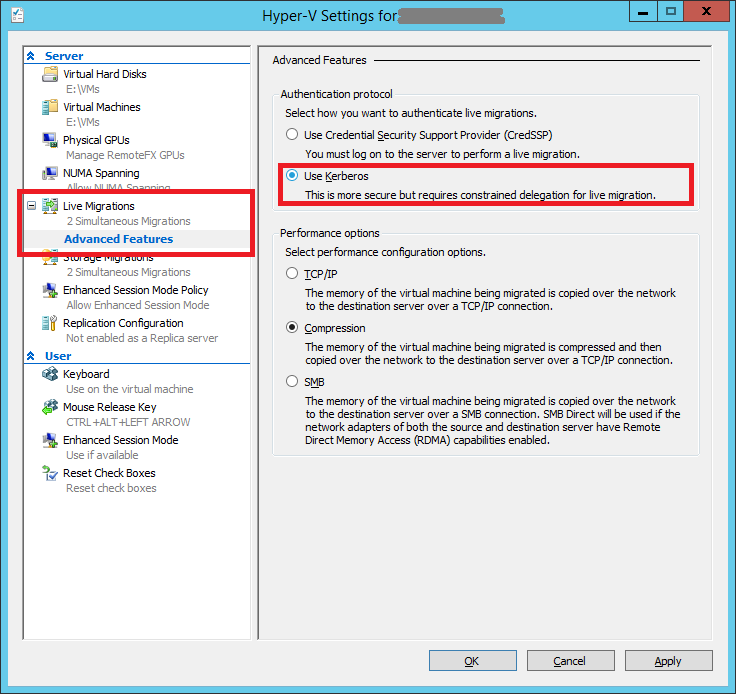Maximize the Hyper-V Settings window

[x=671, y=12]
